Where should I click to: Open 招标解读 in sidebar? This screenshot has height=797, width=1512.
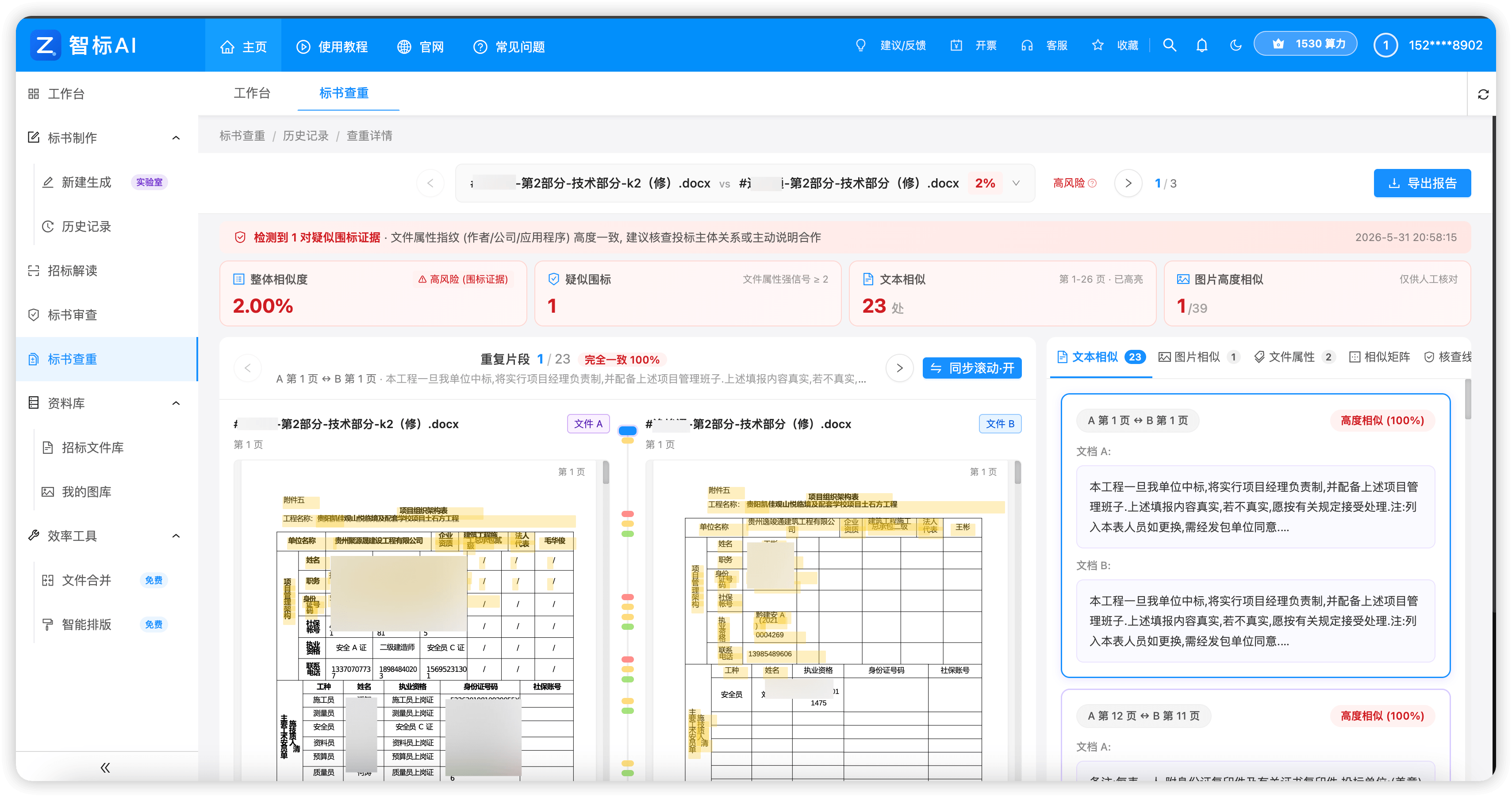point(107,271)
